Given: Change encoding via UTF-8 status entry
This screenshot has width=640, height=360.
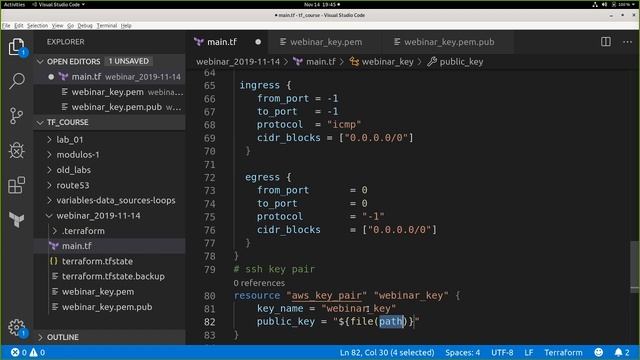Looking at the screenshot, I should (502, 352).
